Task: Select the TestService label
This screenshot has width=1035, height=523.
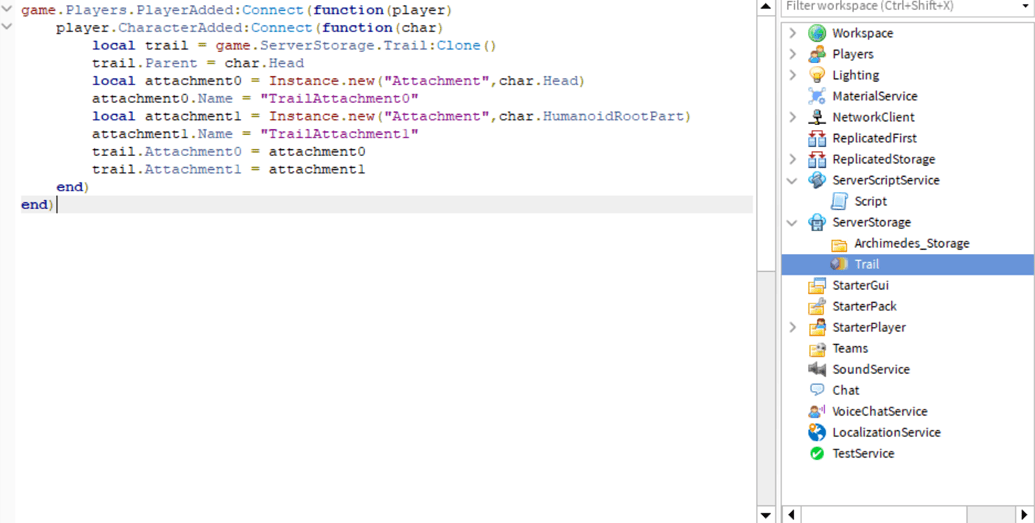Action: (x=863, y=454)
